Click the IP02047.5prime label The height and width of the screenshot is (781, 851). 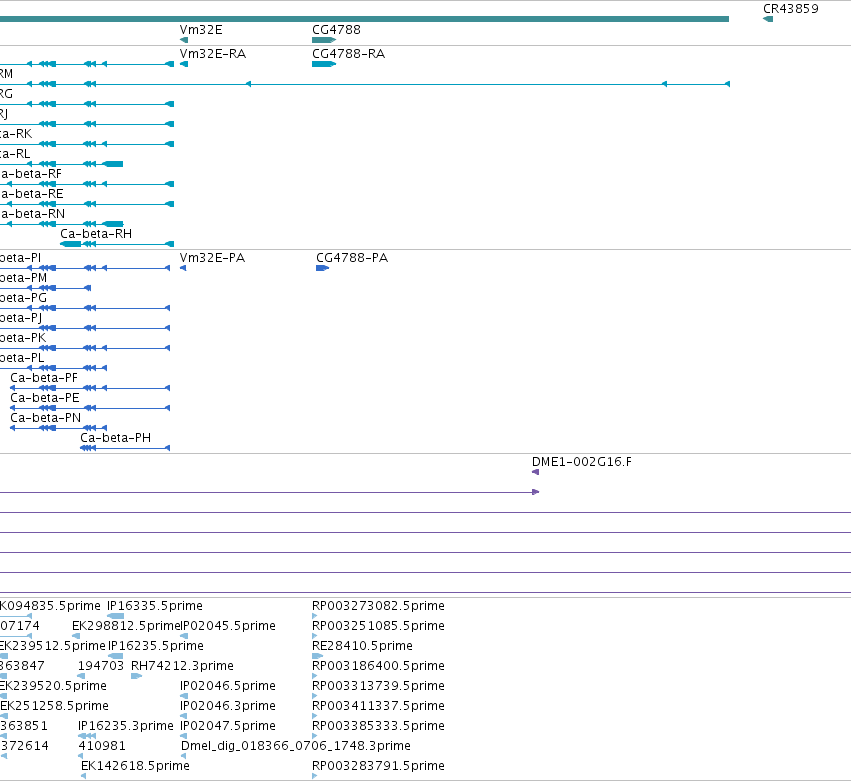point(228,726)
